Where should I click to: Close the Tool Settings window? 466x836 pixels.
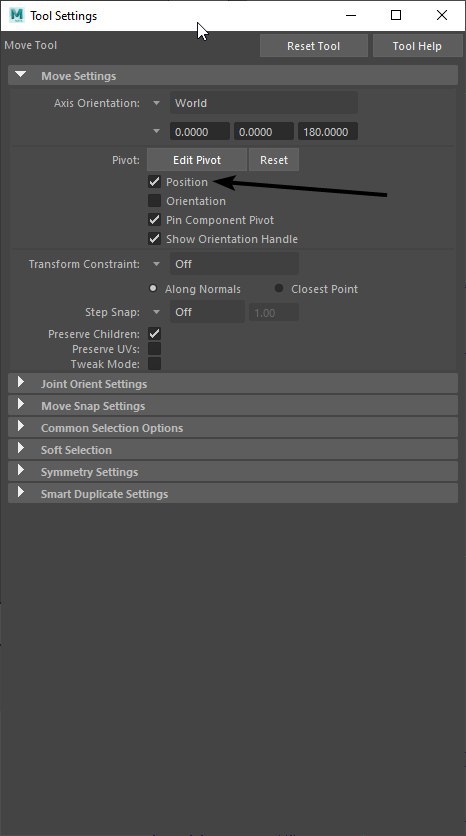[x=441, y=15]
